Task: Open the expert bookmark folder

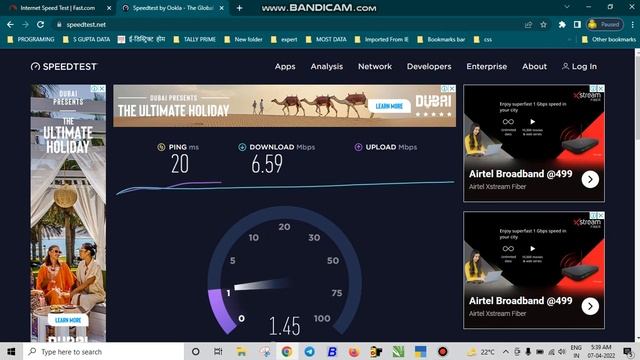Action: [284, 40]
